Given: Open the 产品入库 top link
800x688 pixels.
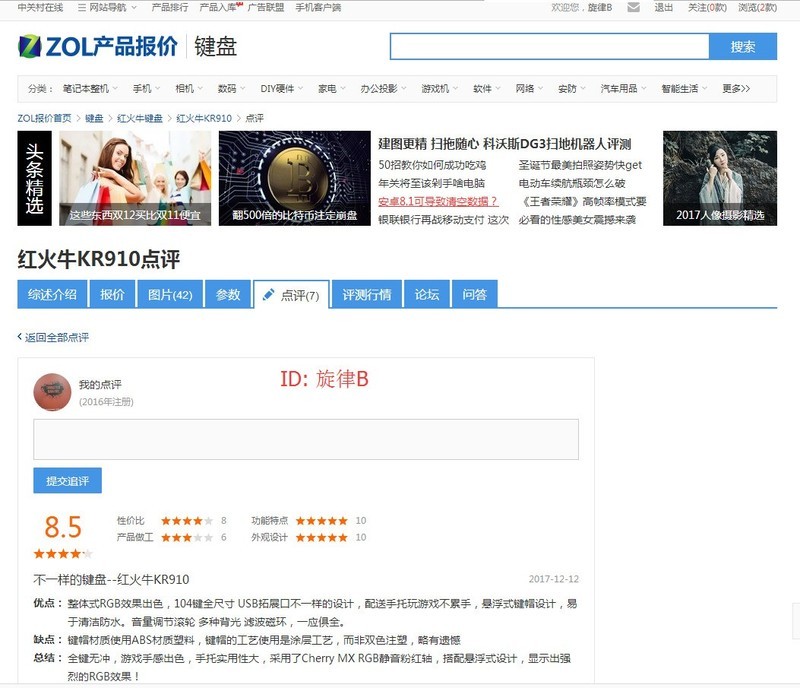Looking at the screenshot, I should click(x=218, y=7).
